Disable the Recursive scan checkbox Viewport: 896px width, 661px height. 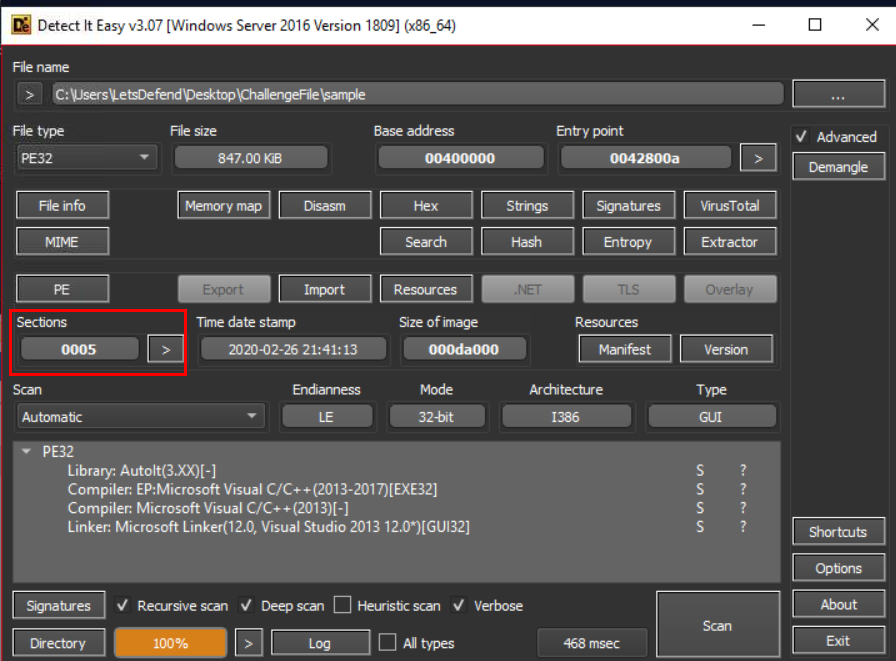coord(122,605)
